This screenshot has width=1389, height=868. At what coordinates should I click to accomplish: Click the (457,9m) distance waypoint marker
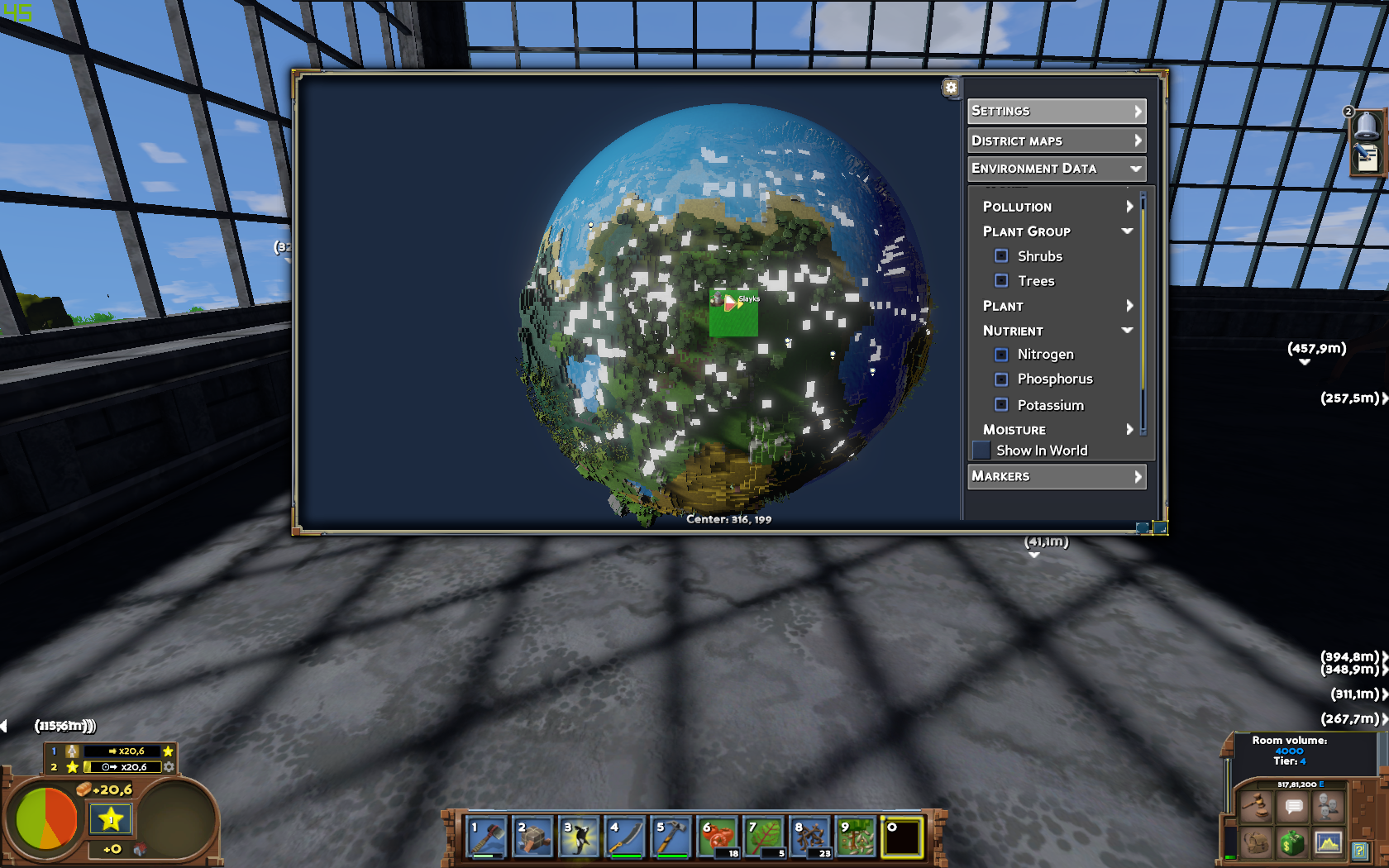pos(1316,349)
